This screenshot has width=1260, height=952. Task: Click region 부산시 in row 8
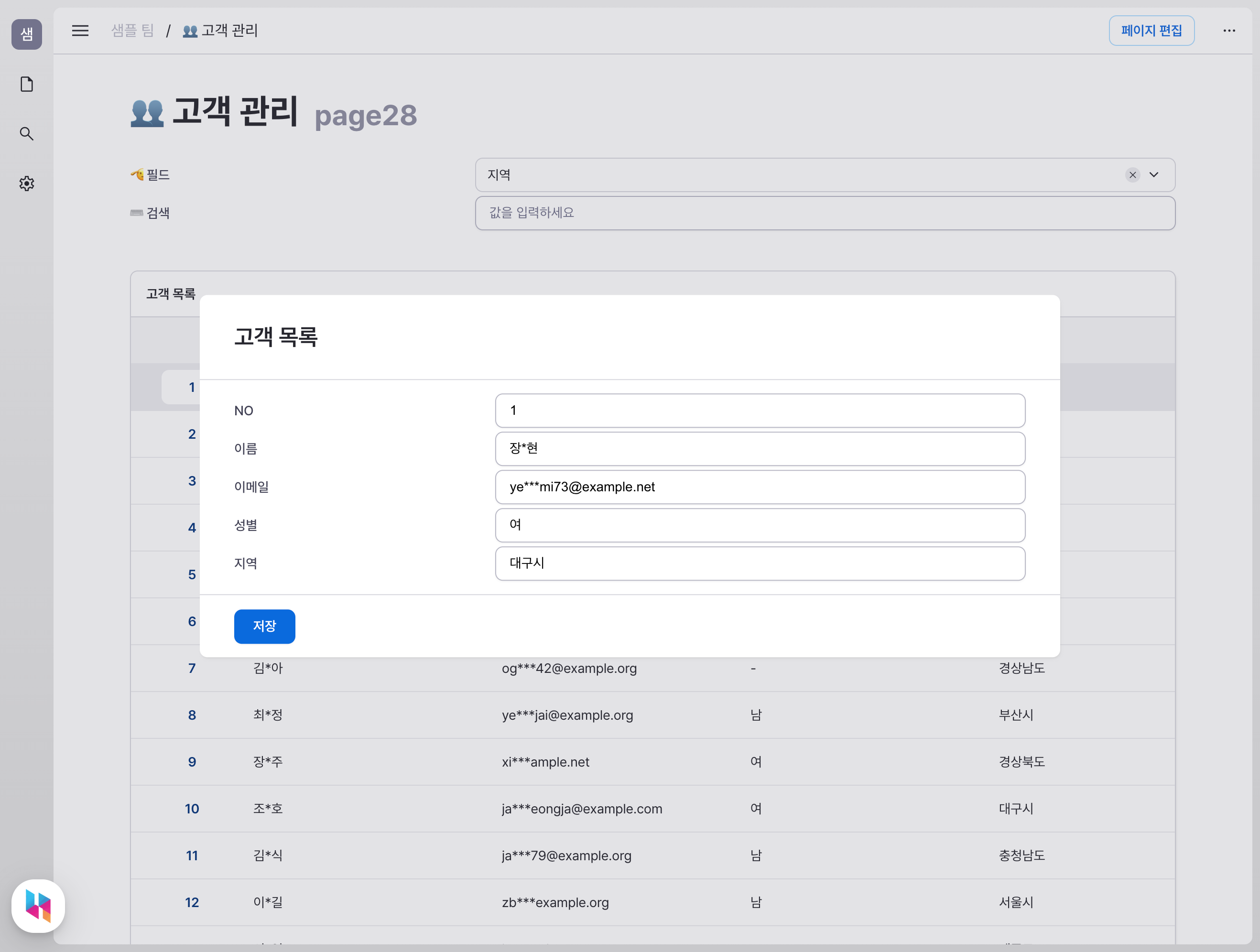coord(1016,715)
